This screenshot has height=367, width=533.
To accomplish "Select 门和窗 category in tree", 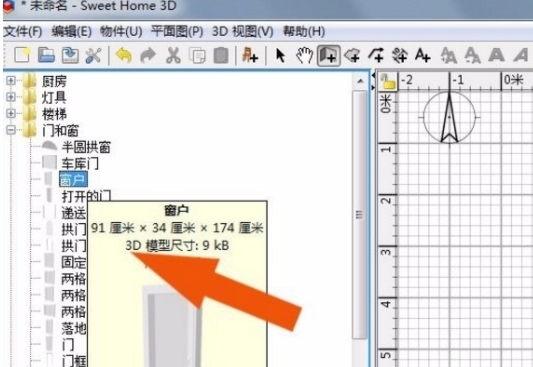I will pos(61,130).
